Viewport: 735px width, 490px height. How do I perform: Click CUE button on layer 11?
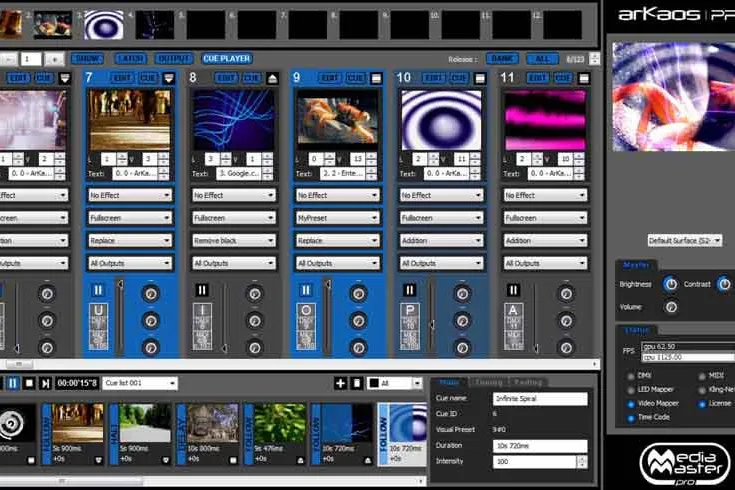point(563,78)
